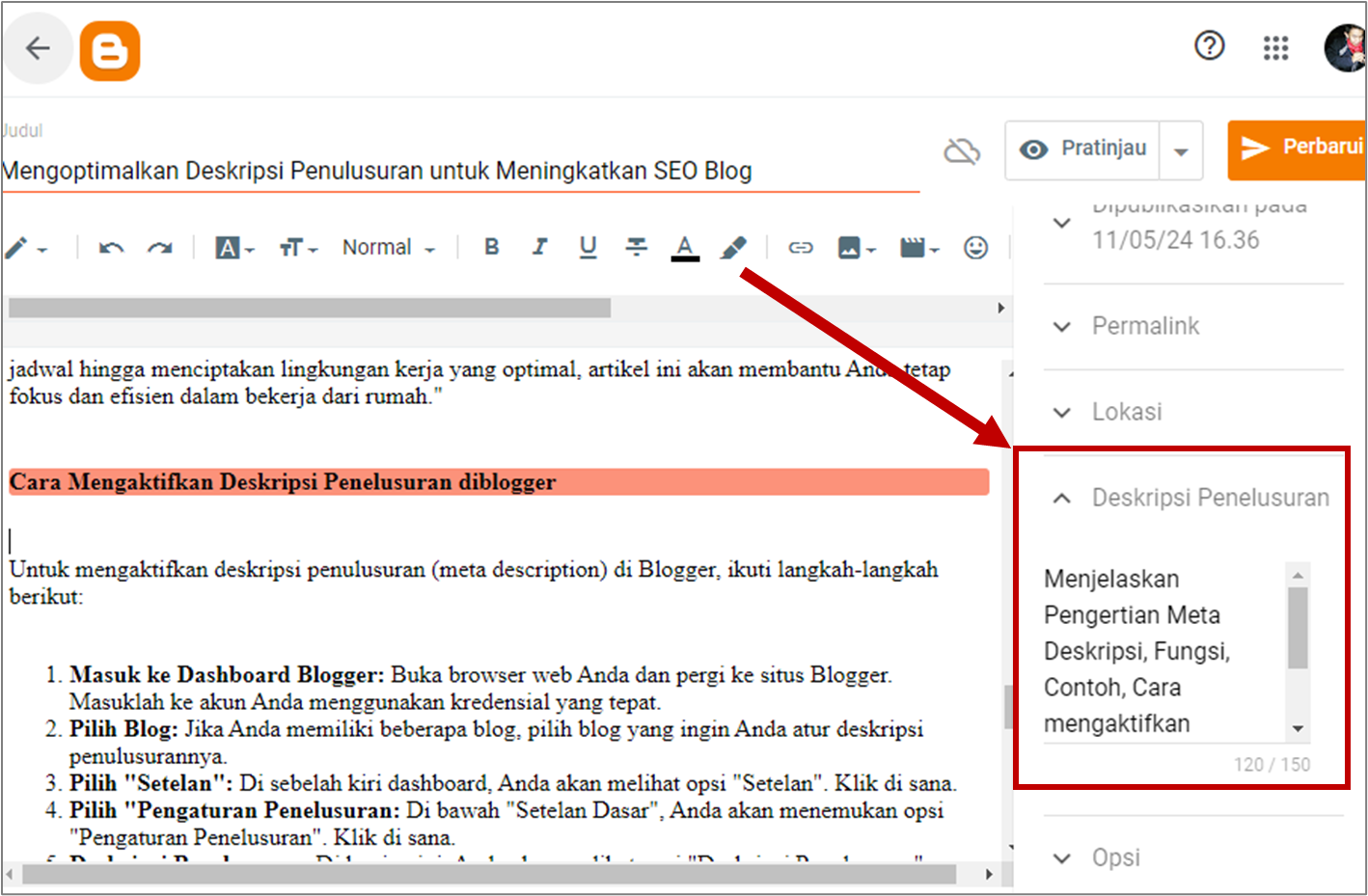Click the text 'Pilih Blog:'

click(123, 728)
